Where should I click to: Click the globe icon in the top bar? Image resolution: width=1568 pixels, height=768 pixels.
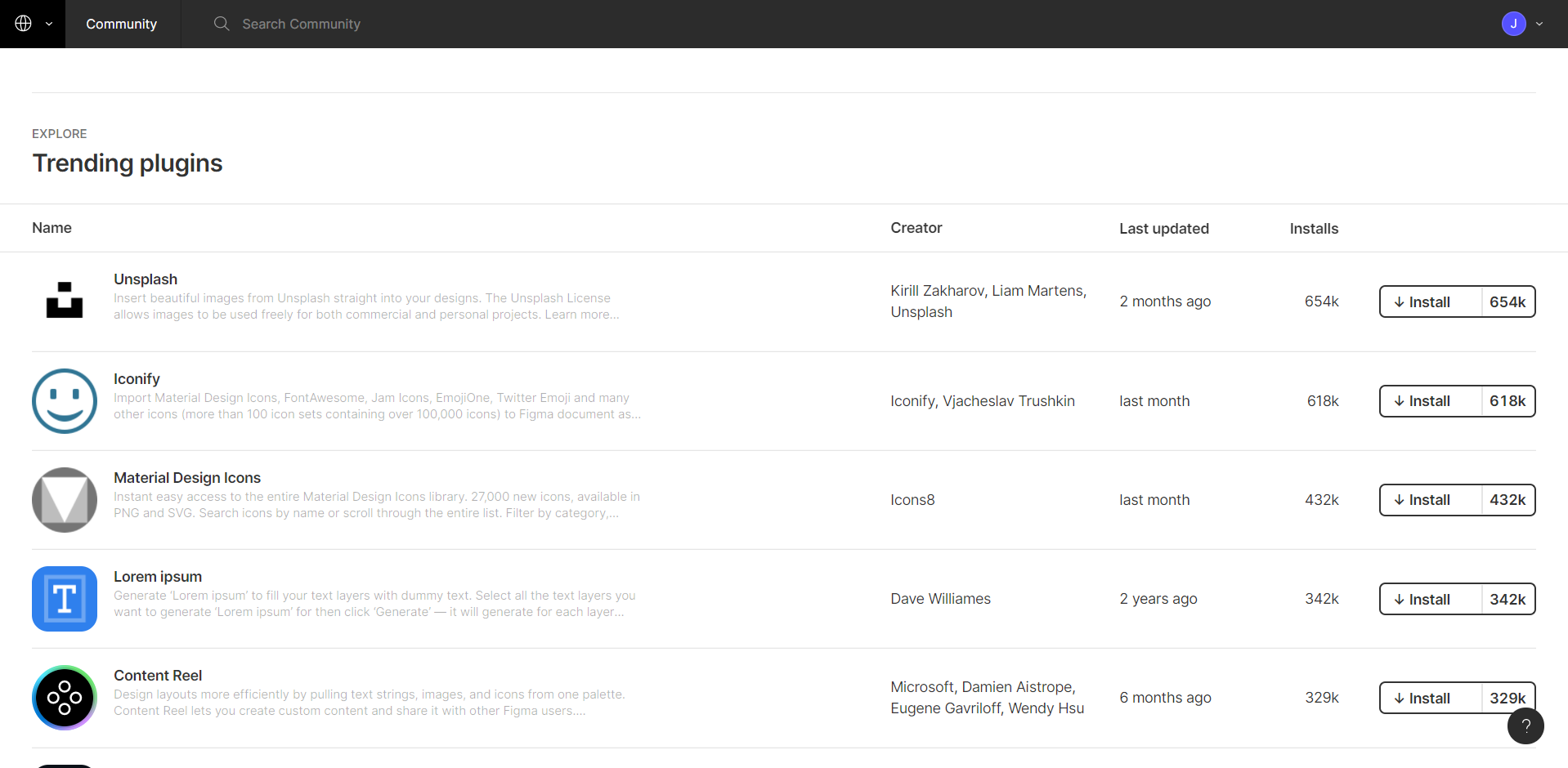click(24, 24)
